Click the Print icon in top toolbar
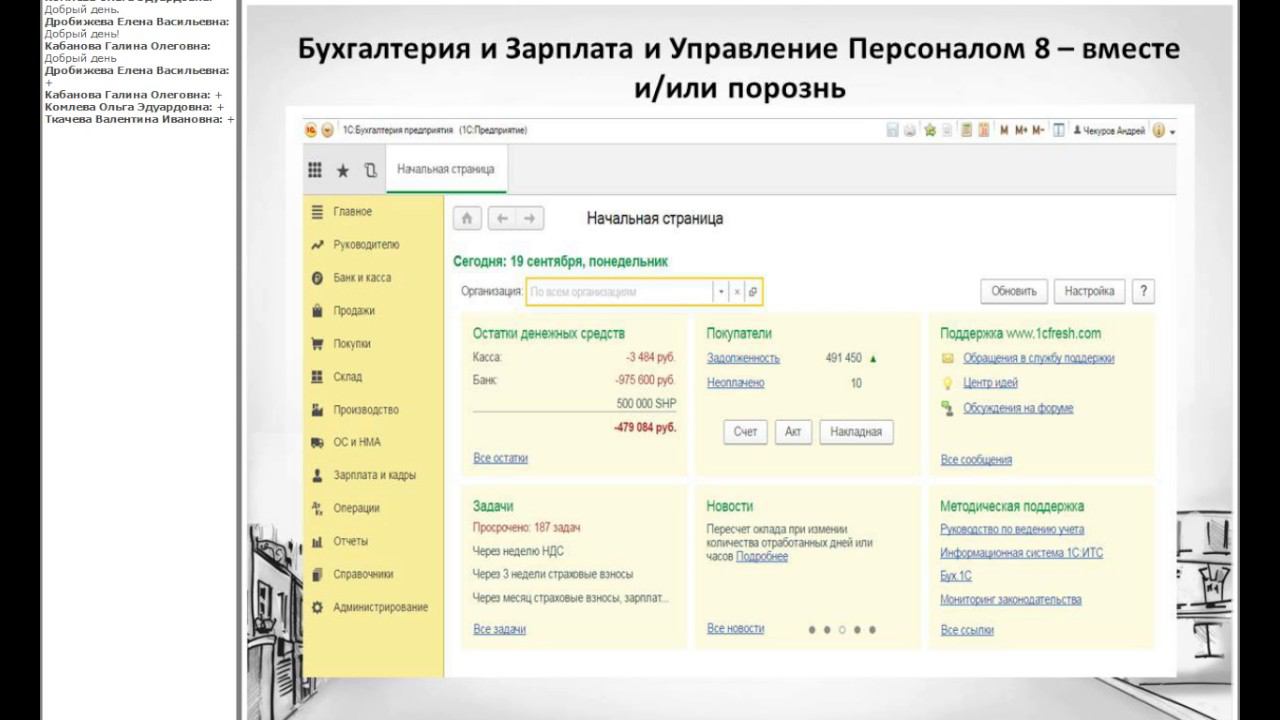1280x720 pixels. click(910, 130)
